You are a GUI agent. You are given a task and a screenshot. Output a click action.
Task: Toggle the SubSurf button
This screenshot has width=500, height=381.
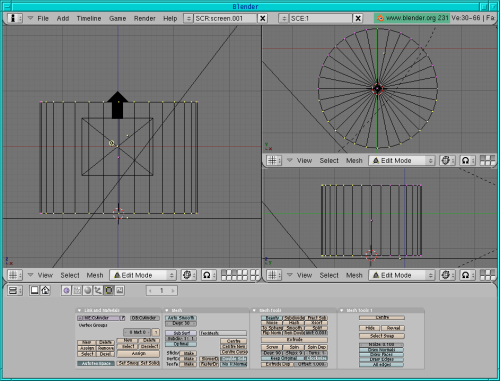pos(181,333)
